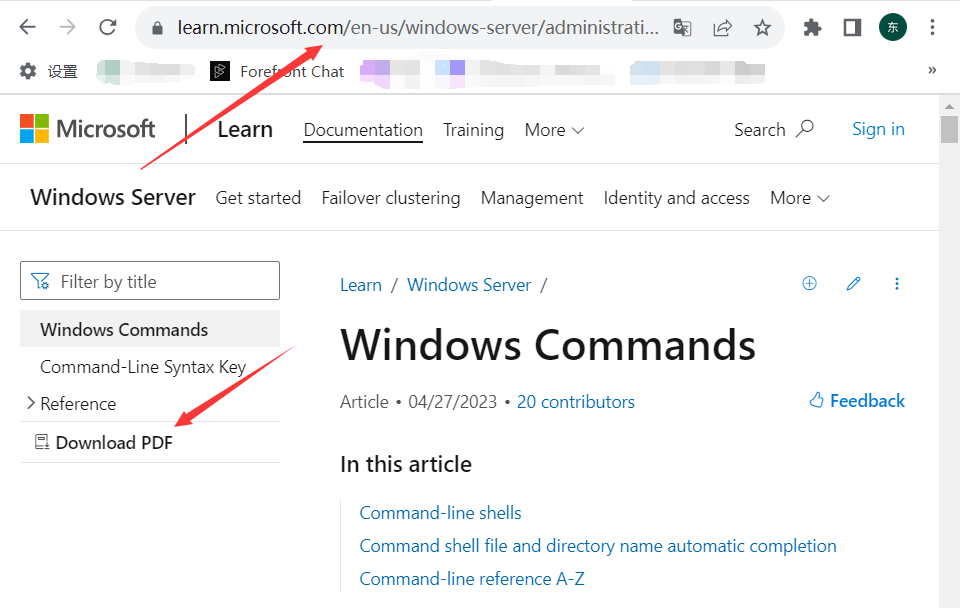Image resolution: width=960 pixels, height=608 pixels.
Task: Click the page scrollbar thumb
Action: coord(950,129)
